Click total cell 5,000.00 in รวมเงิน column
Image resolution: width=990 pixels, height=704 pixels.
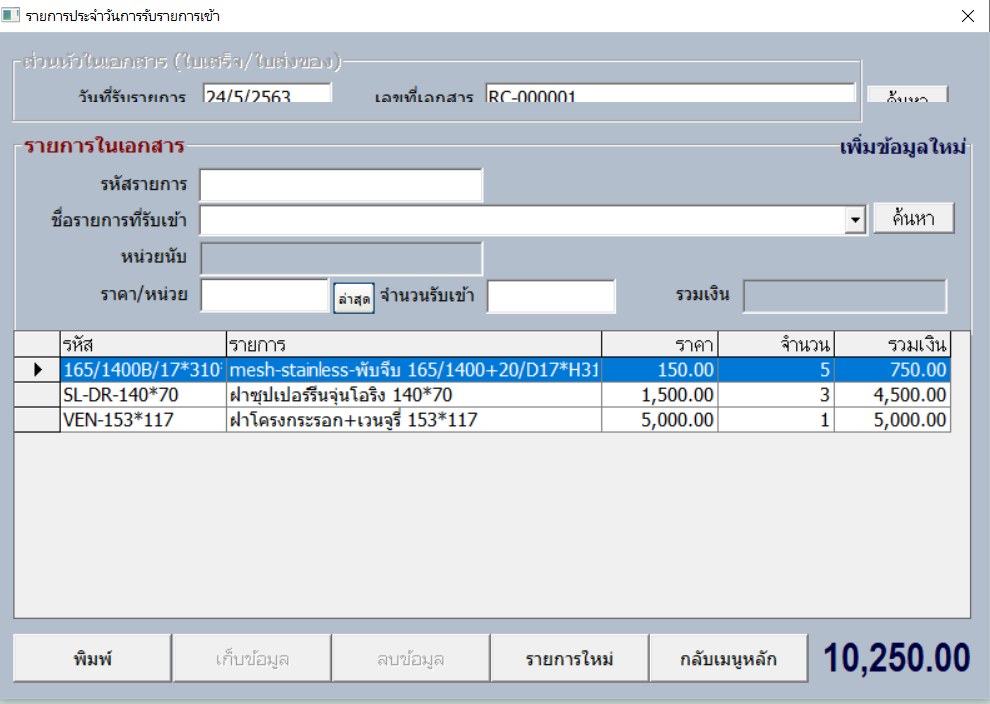[892, 420]
